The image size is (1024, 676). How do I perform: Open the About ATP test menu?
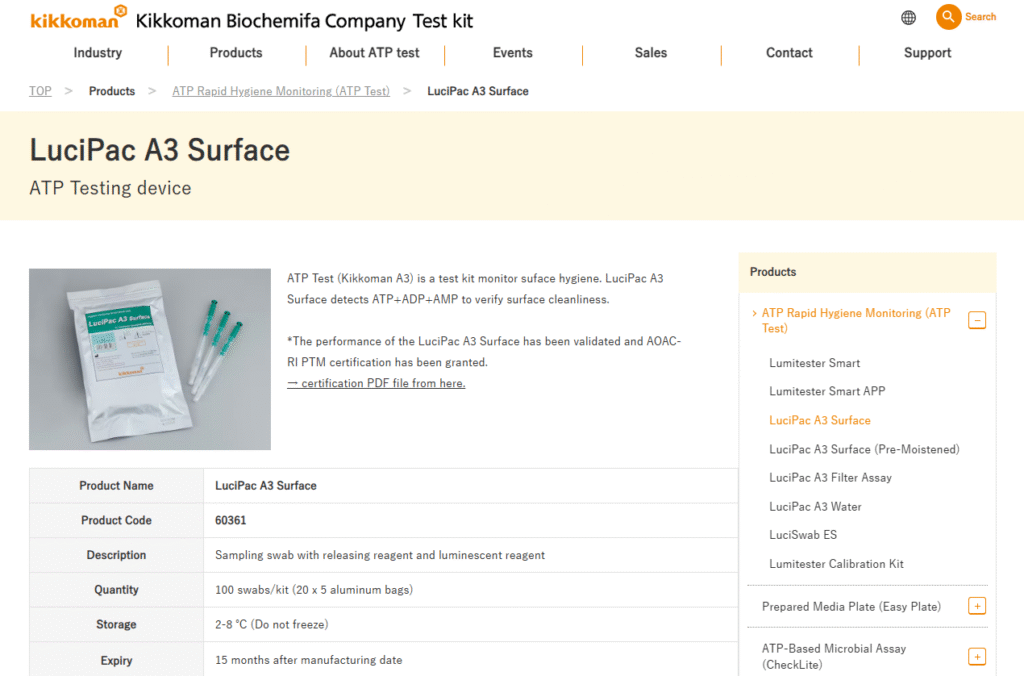tap(375, 53)
